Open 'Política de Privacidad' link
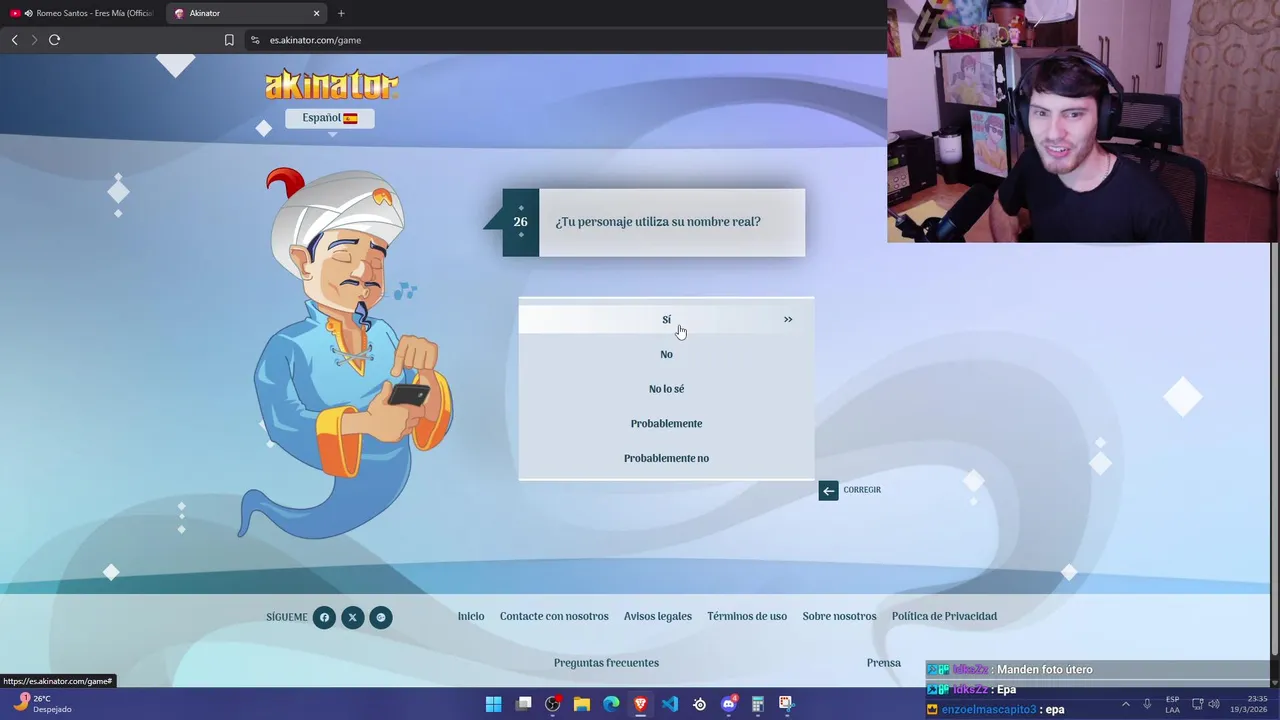Image resolution: width=1280 pixels, height=720 pixels. [x=944, y=616]
